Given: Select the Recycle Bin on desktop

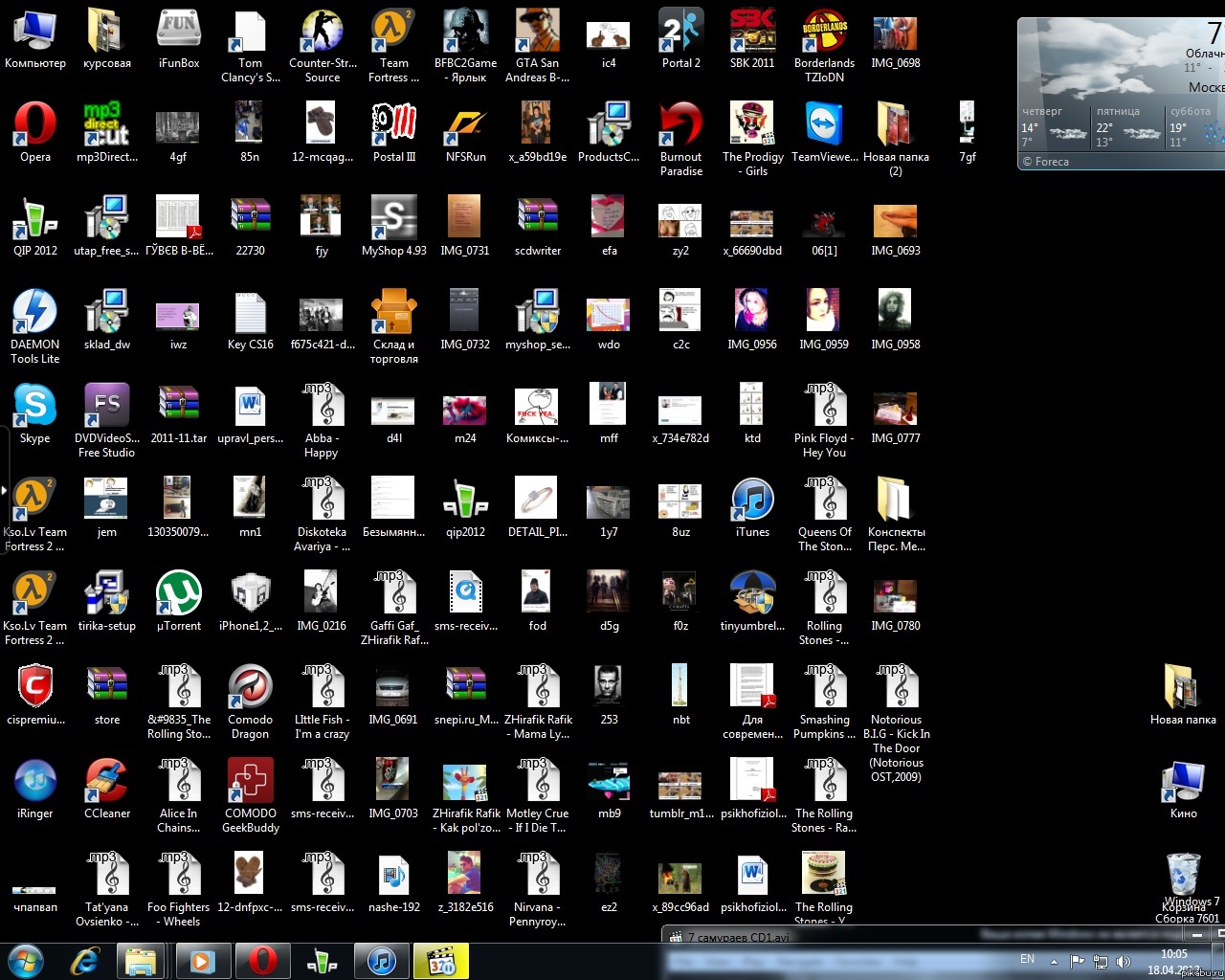Looking at the screenshot, I should (x=1183, y=876).
